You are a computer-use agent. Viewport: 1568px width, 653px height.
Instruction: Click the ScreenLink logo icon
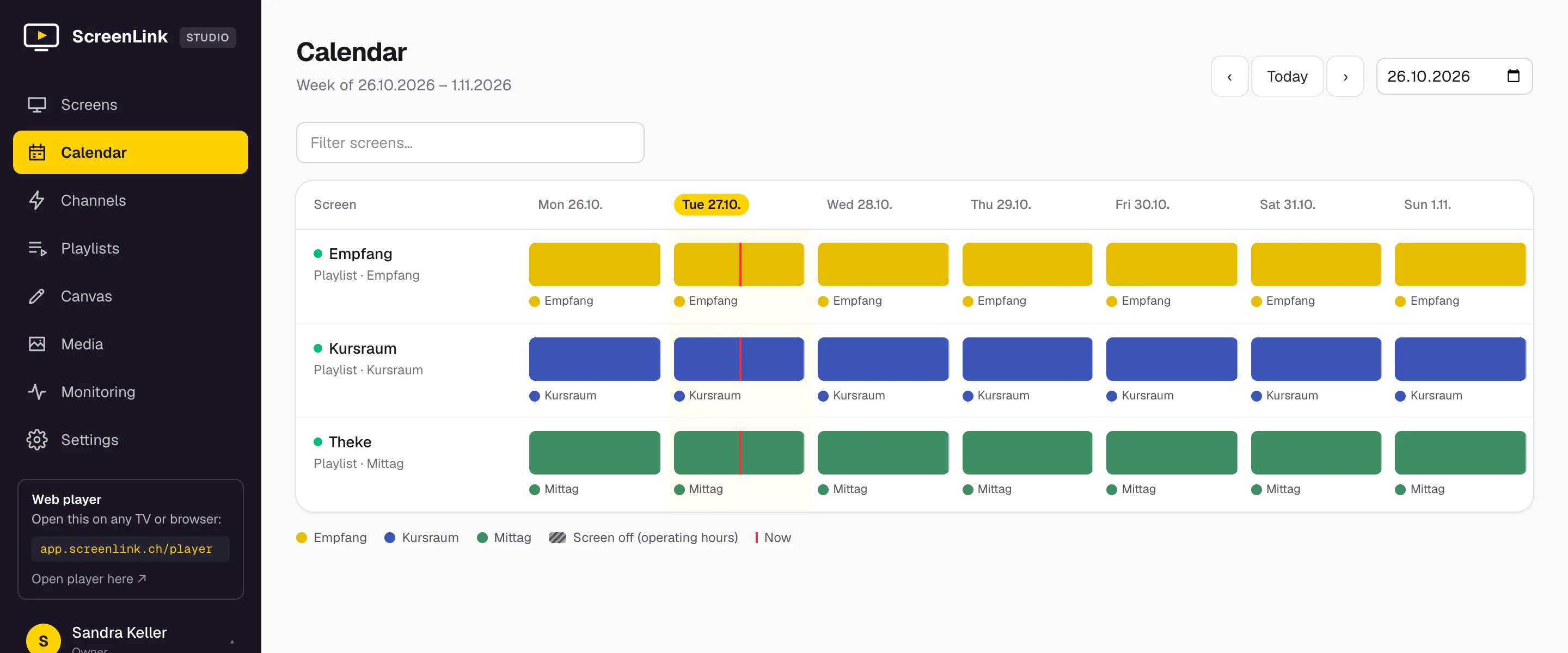pos(41,36)
